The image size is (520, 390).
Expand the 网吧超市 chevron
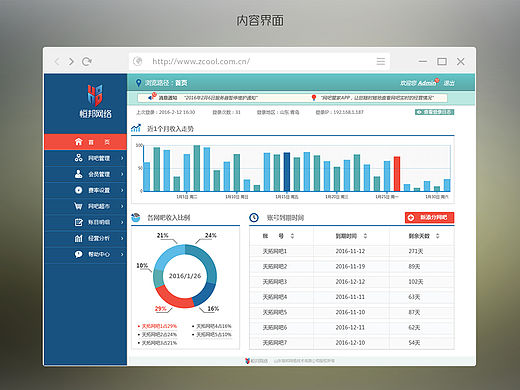[x=122, y=206]
